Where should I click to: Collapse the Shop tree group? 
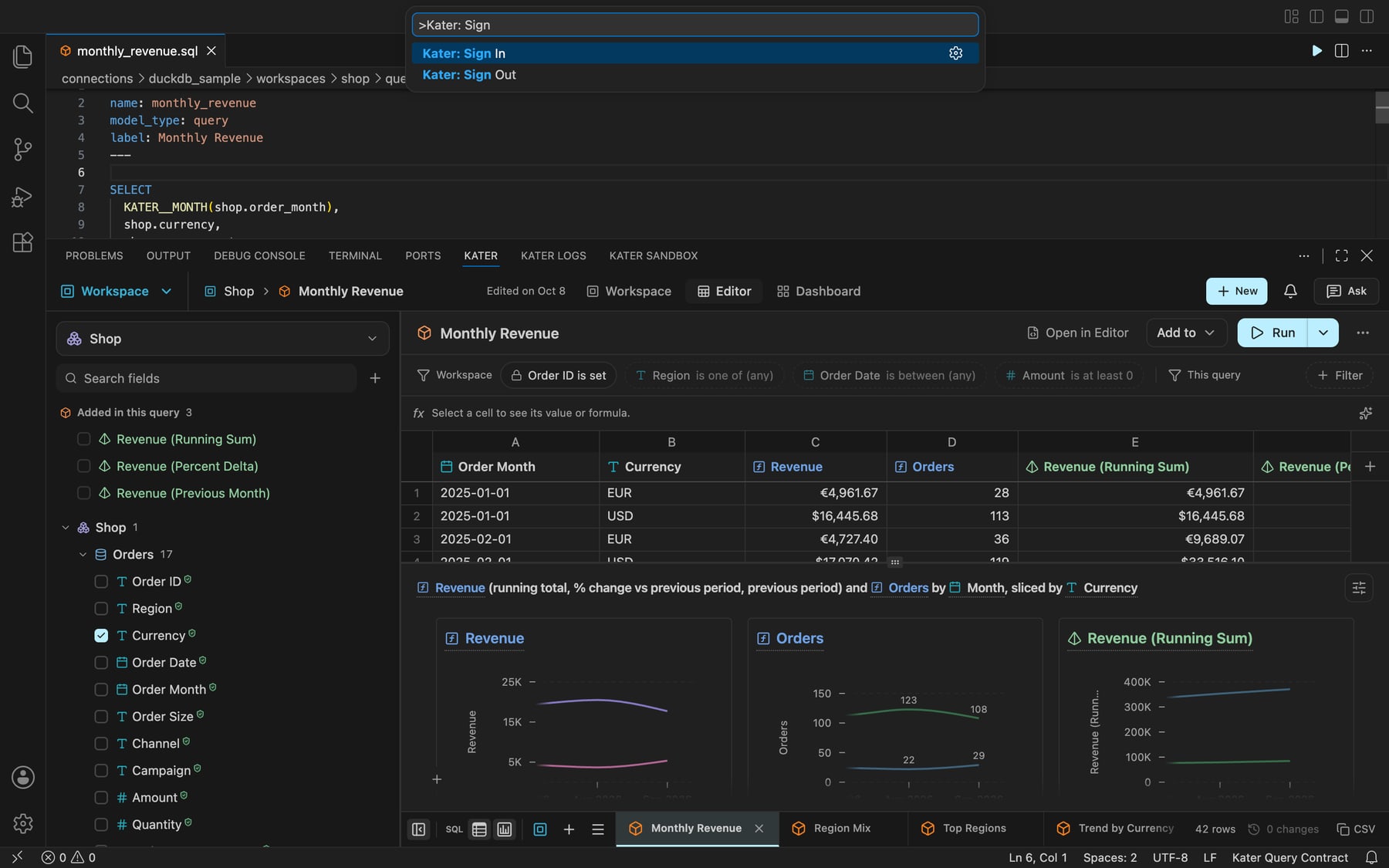[66, 528]
